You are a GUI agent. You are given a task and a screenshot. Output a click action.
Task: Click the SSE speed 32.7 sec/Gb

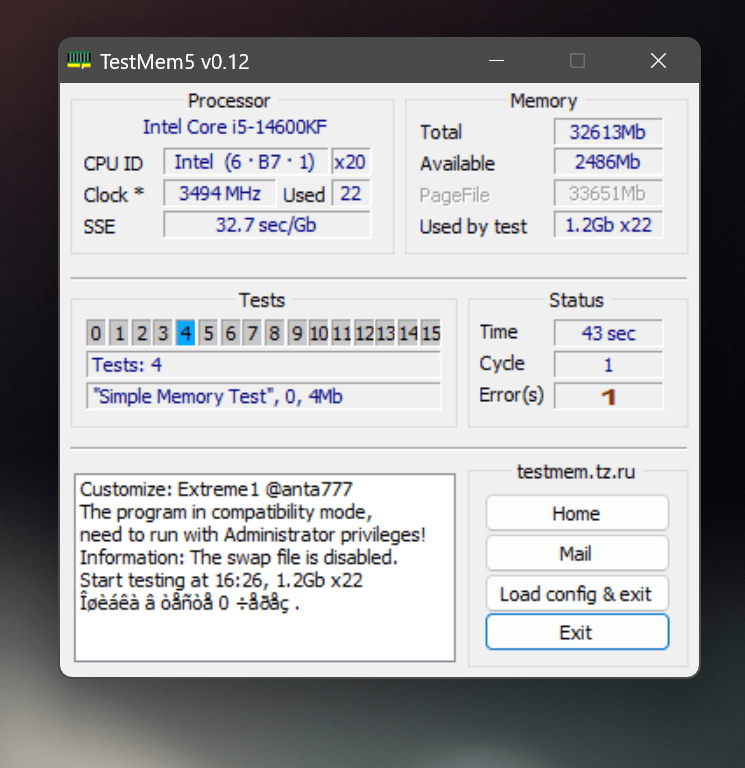click(x=267, y=225)
